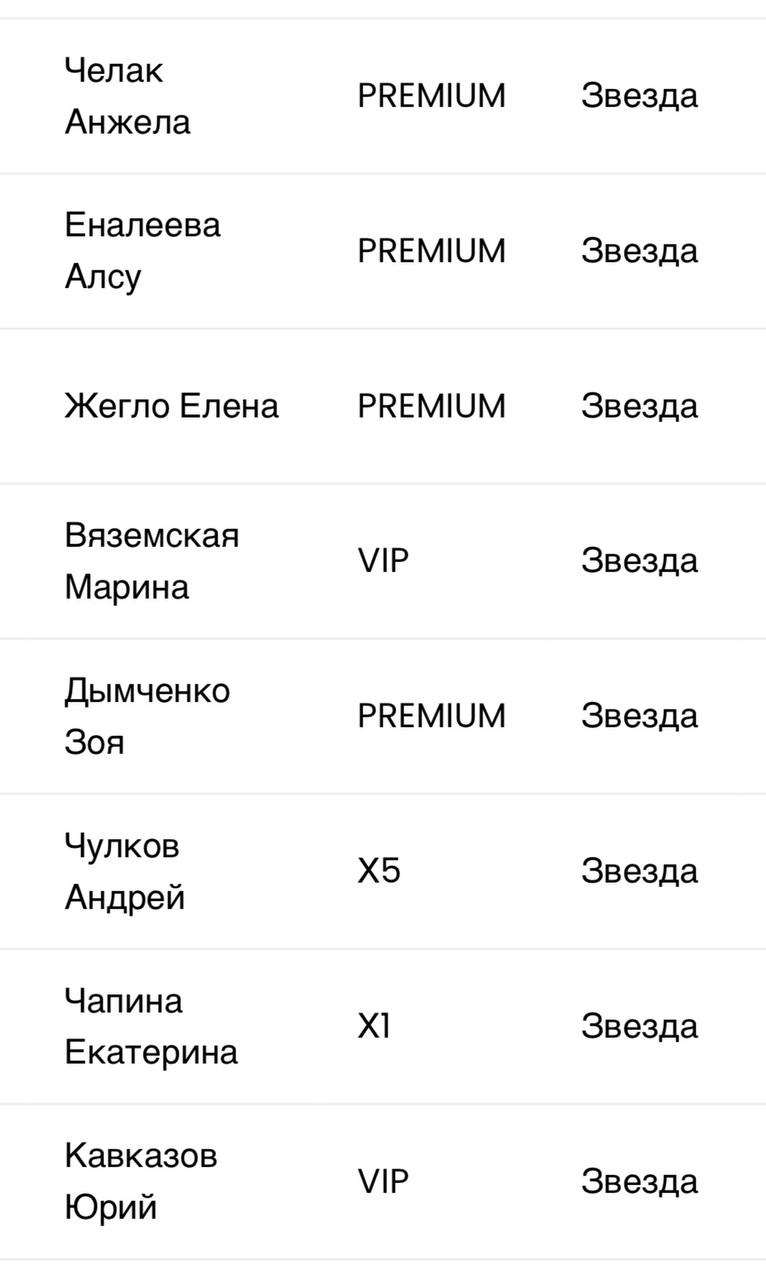Select the name Дымченко Зоя
This screenshot has width=766, height=1280.
(147, 716)
